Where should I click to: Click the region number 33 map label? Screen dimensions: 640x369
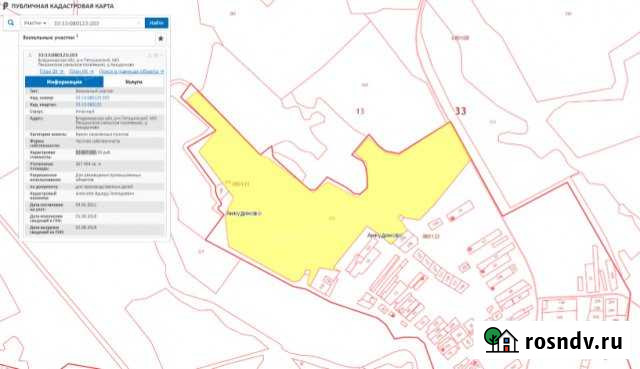click(460, 111)
